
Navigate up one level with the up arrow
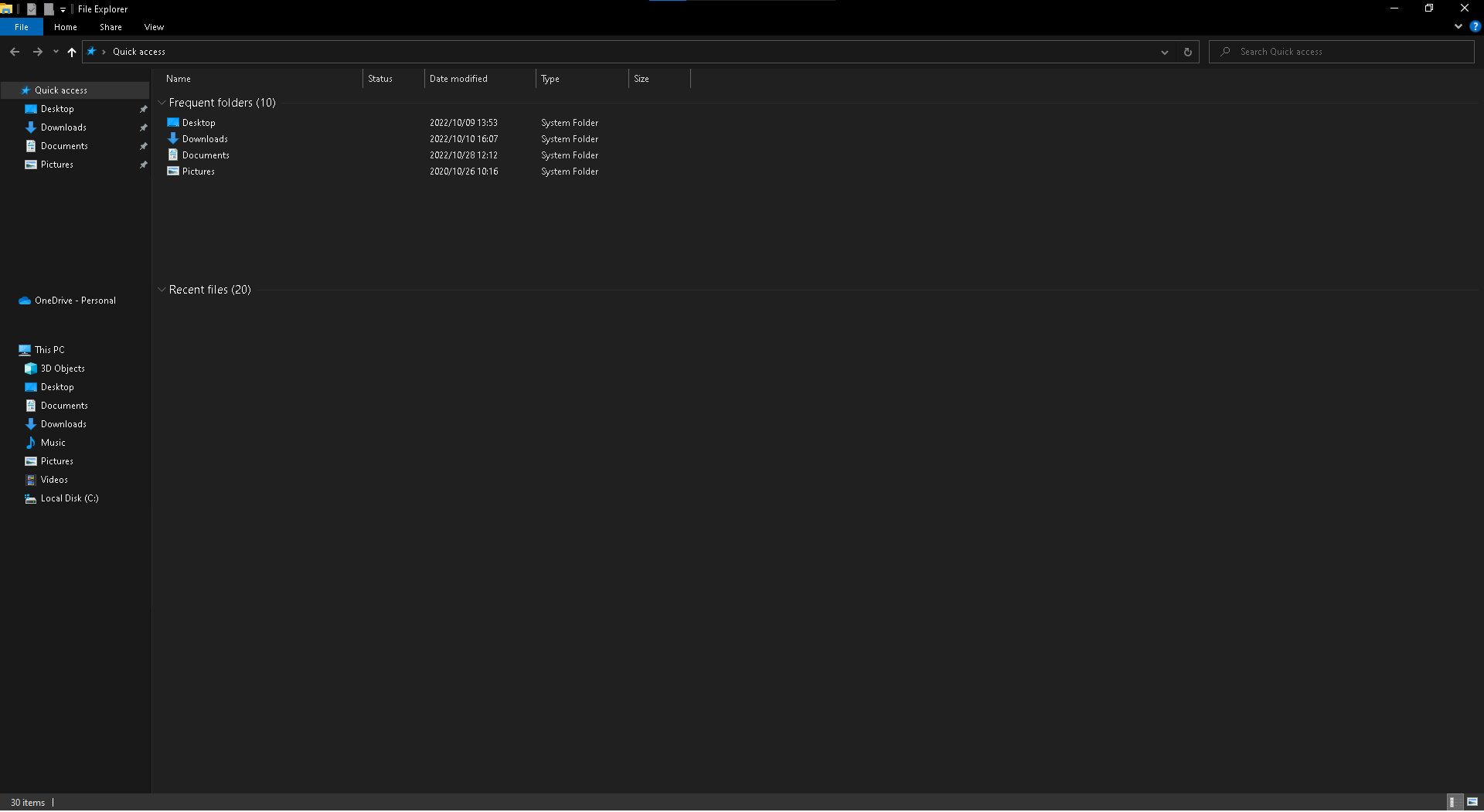pyautogui.click(x=71, y=52)
